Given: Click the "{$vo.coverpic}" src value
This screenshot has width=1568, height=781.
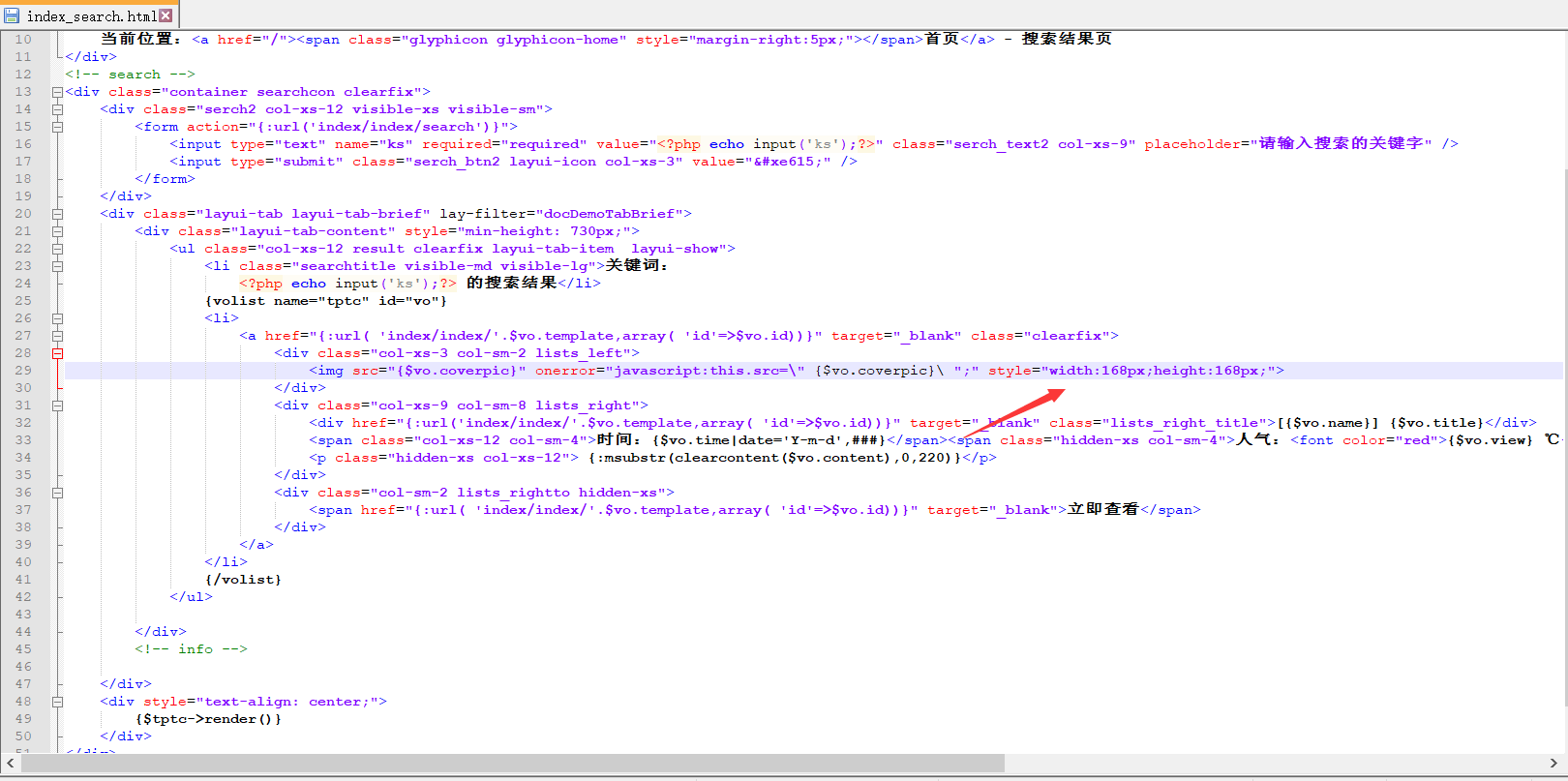Looking at the screenshot, I should [x=457, y=371].
